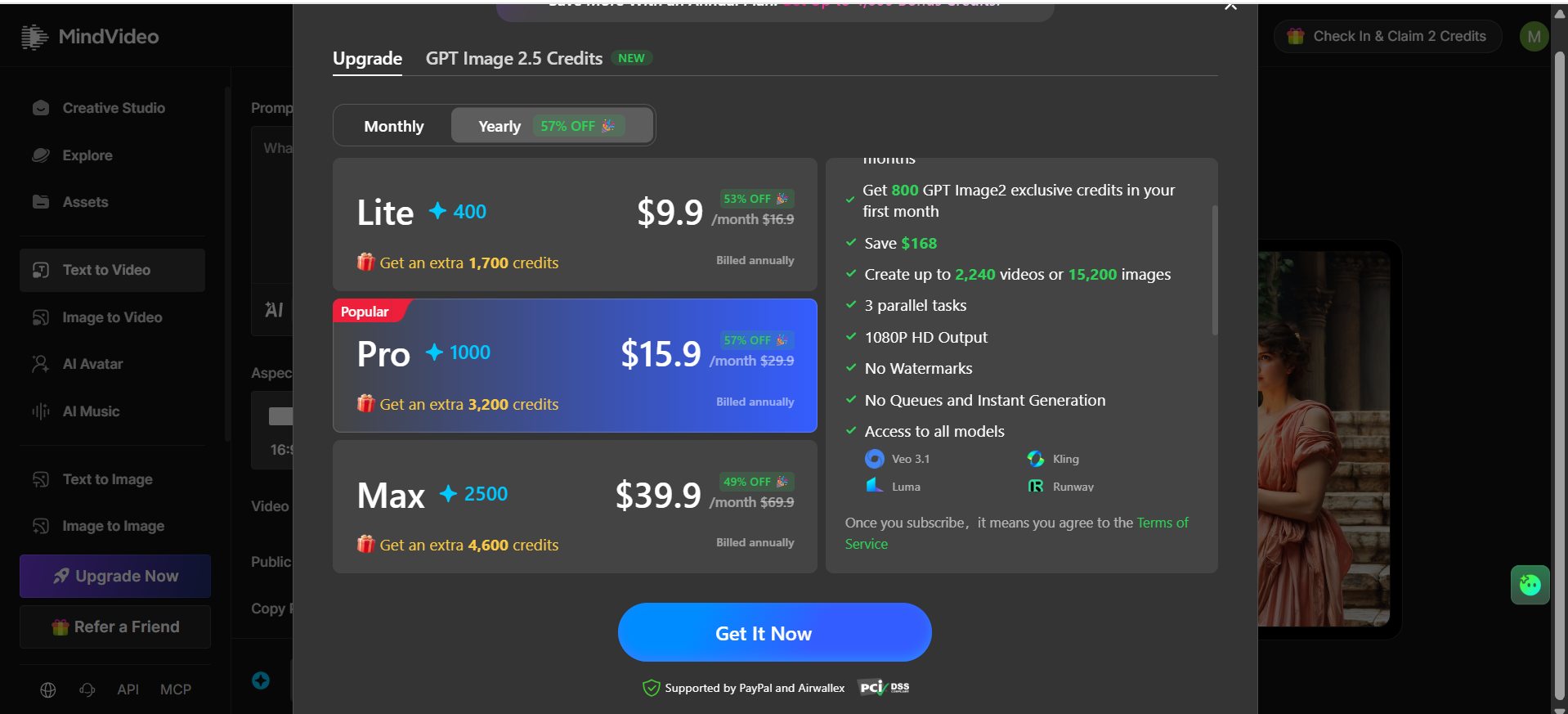Screen dimensions: 1568x714
Task: Open the AI Music tool
Action: point(113,411)
